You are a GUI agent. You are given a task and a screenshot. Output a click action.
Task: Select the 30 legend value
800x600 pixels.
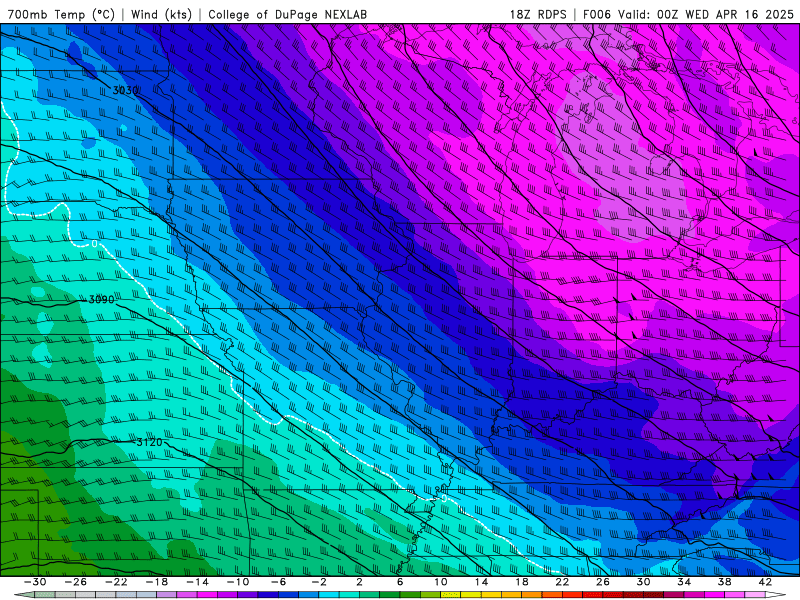pyautogui.click(x=643, y=582)
